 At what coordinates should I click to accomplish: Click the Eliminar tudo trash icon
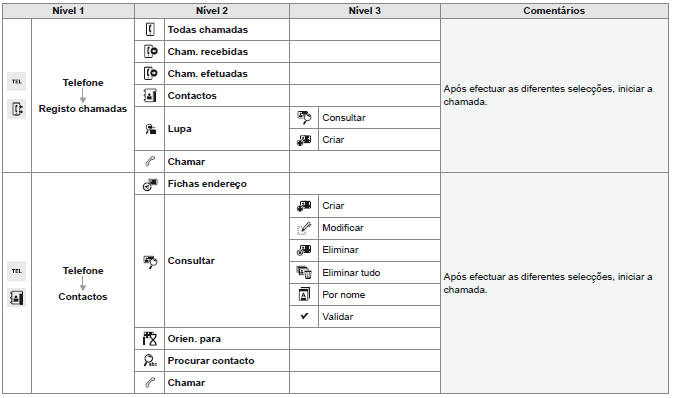coord(304,272)
